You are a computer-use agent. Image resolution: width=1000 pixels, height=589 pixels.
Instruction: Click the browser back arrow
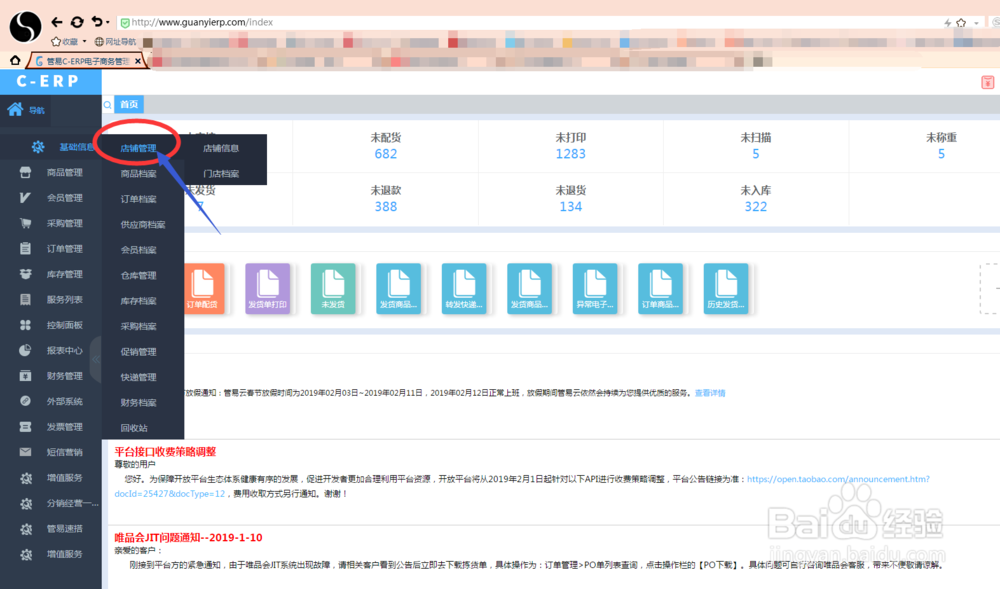57,22
